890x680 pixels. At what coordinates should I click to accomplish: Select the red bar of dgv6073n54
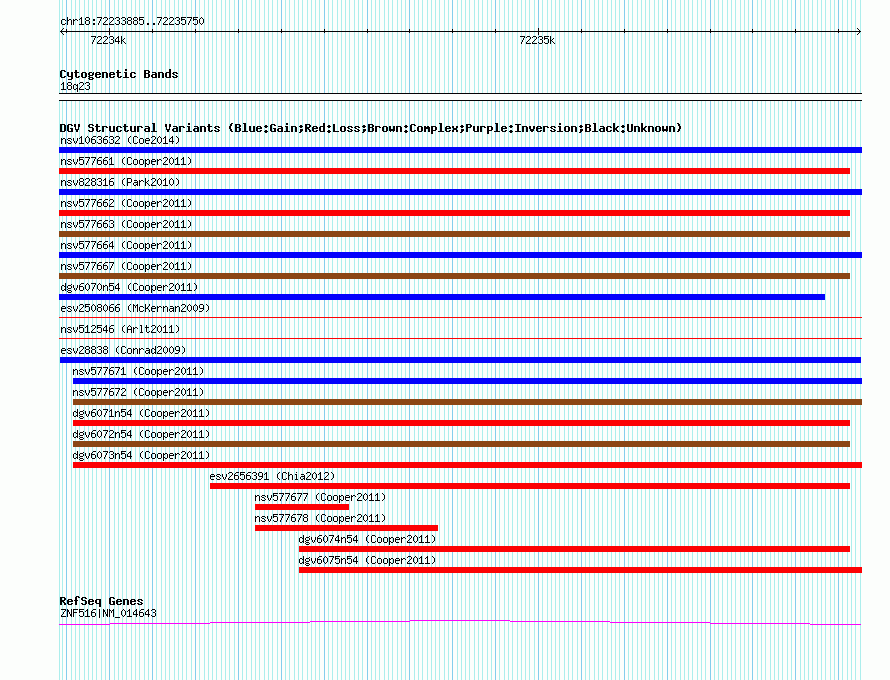click(x=467, y=465)
